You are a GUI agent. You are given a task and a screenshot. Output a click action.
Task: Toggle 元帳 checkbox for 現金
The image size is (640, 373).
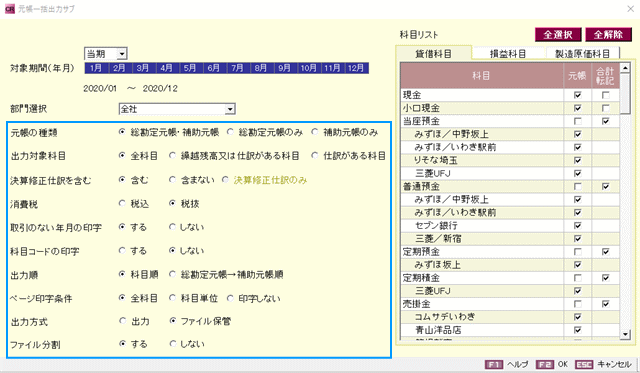pos(578,95)
